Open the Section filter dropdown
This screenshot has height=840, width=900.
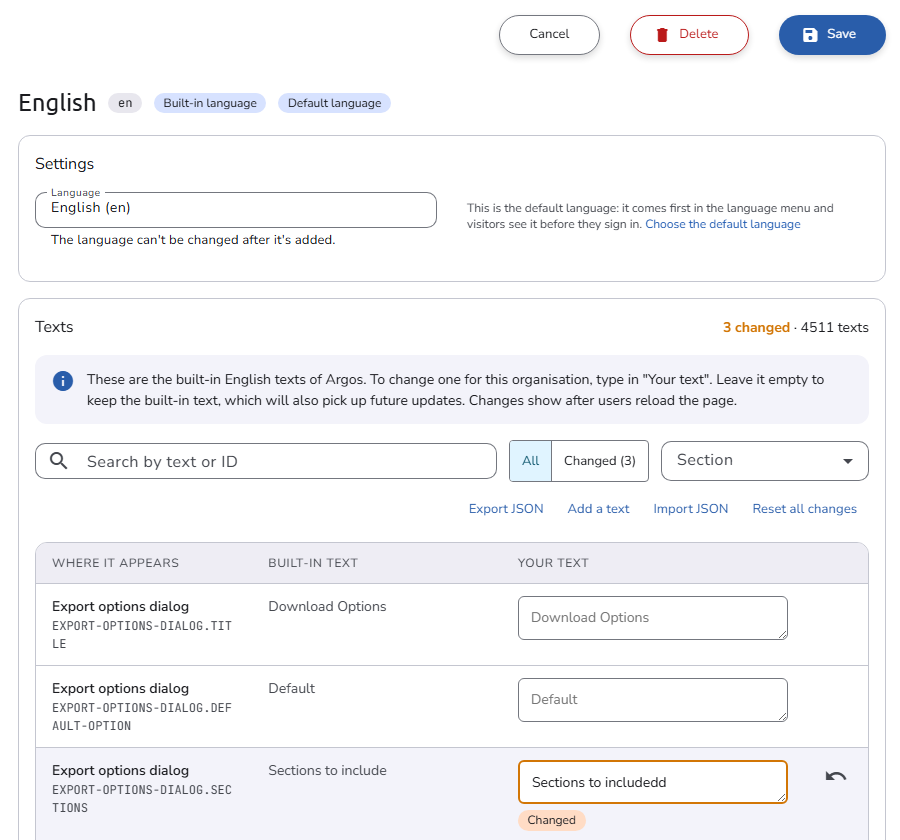click(x=765, y=460)
